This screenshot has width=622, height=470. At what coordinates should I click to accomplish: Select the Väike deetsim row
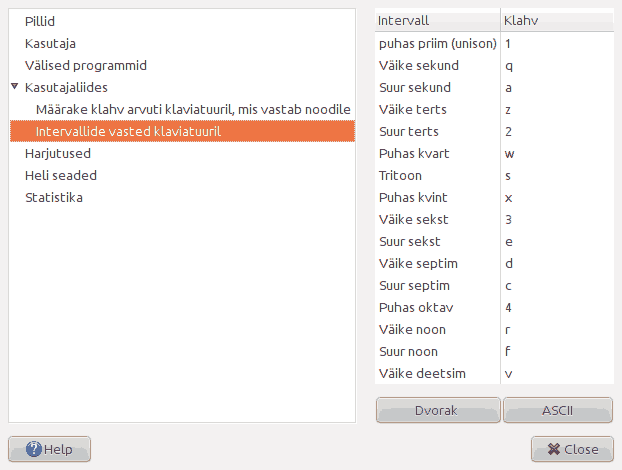[494, 373]
